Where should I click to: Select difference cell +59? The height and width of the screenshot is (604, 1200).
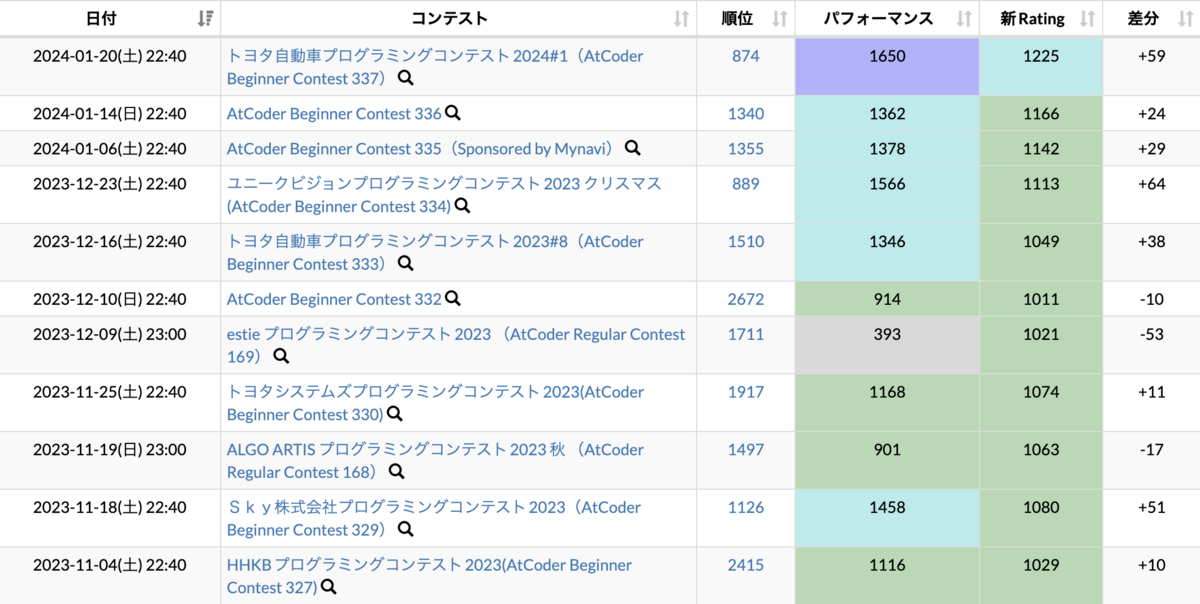coord(1152,67)
